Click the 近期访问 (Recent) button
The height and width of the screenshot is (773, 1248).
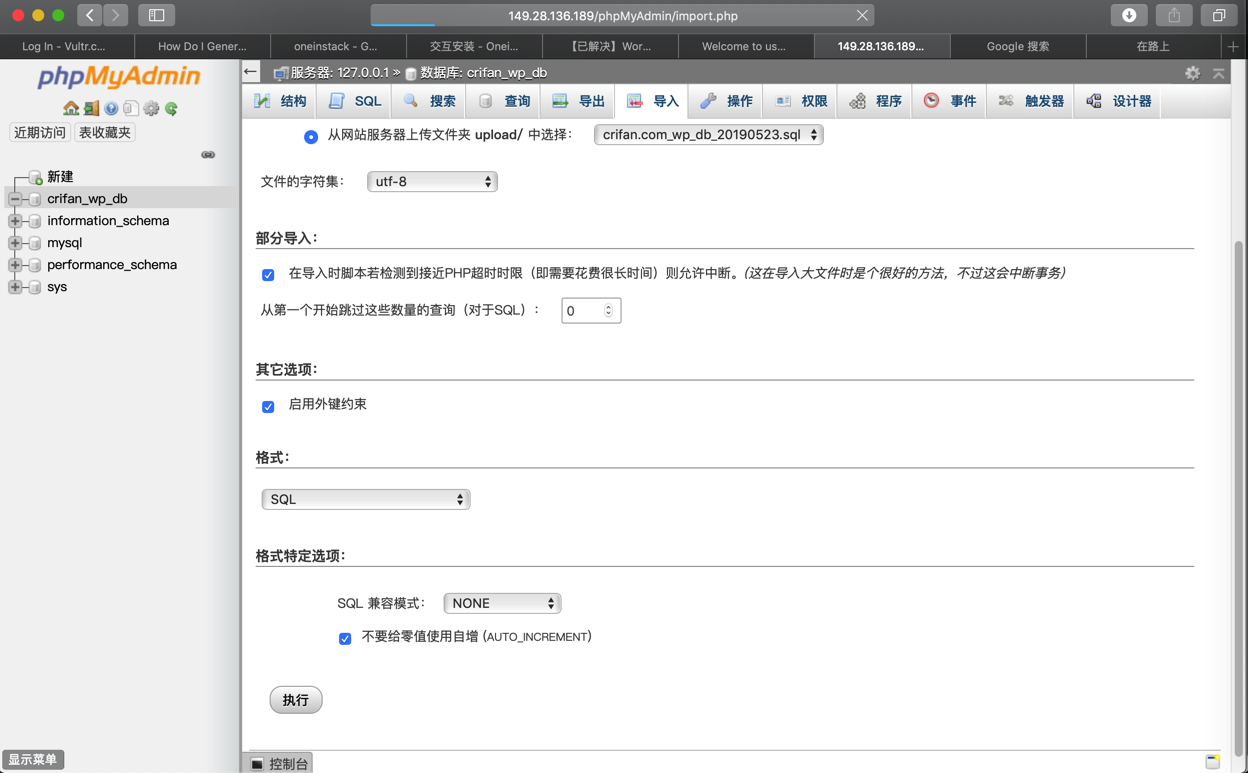tap(40, 132)
